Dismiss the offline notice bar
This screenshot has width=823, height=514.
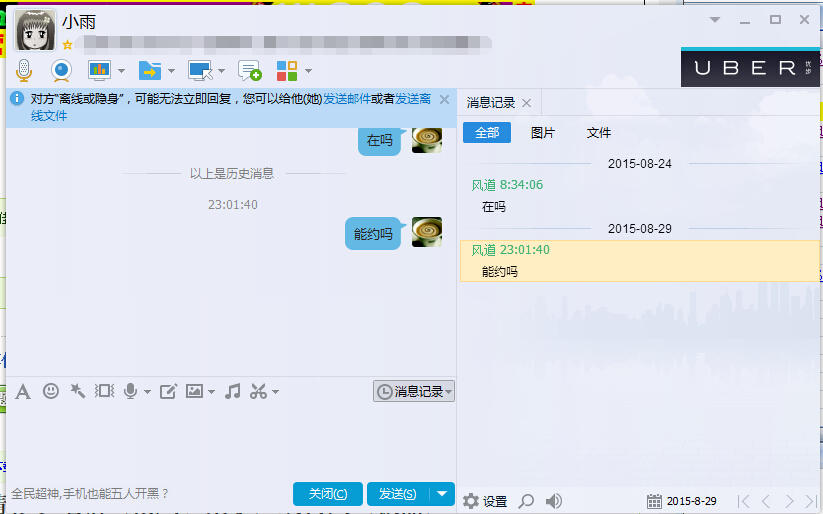tap(444, 99)
